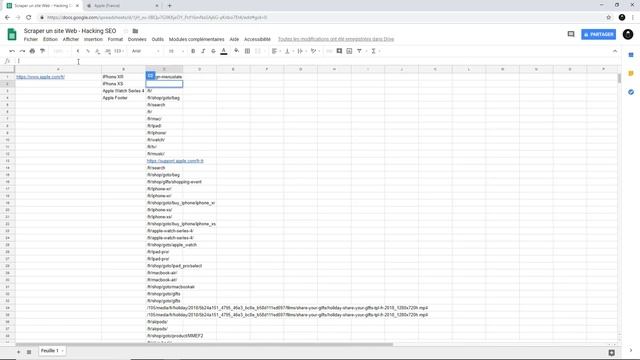Redo using the toolbar arrow
The height and width of the screenshot is (360, 640).
coord(22,51)
